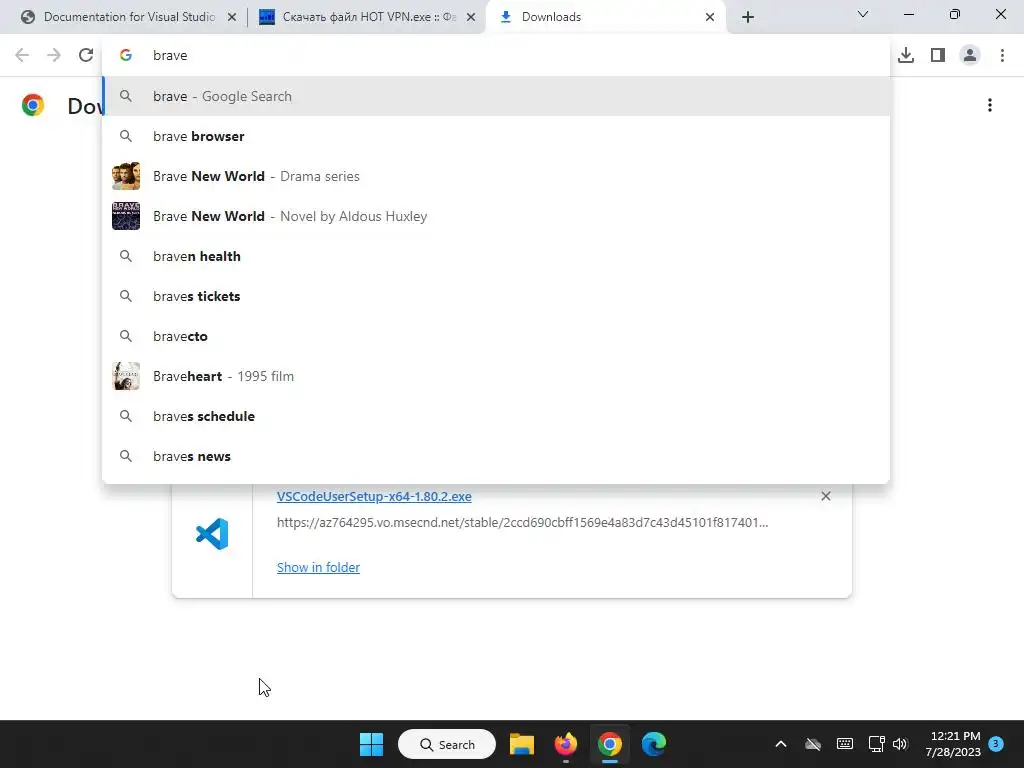Screen dimensions: 1024x768
Task: Open a new tab with plus icon
Action: click(x=748, y=17)
